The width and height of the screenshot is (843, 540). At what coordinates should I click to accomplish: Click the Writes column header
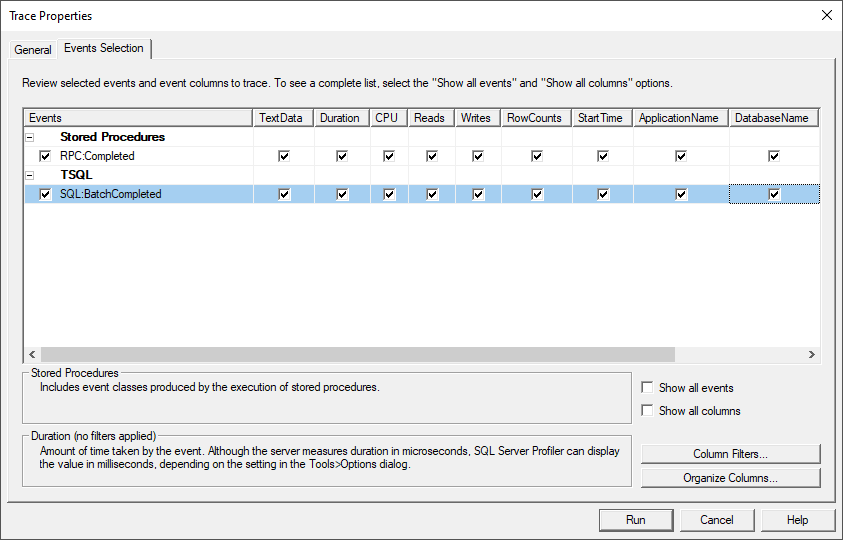[x=478, y=118]
